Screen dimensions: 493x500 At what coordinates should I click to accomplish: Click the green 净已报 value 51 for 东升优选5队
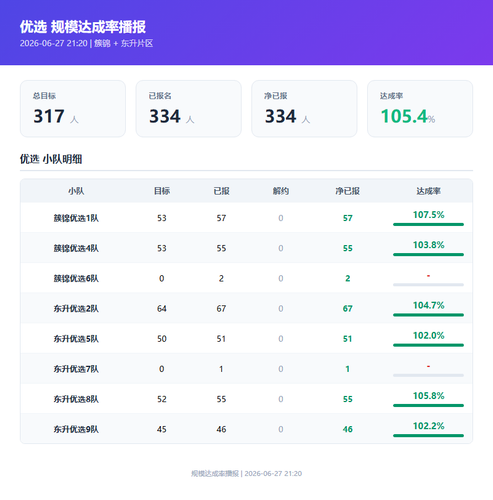(348, 339)
